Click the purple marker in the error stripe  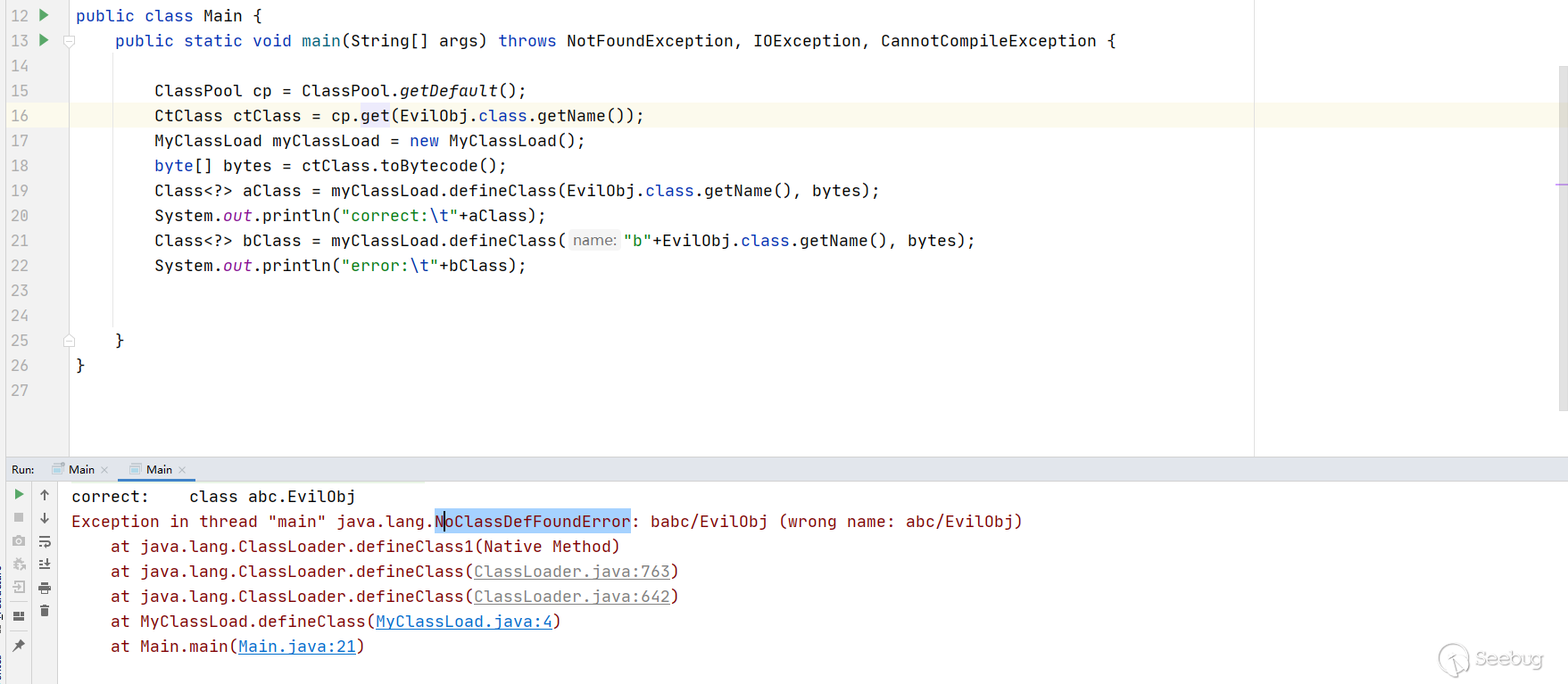pos(1562,185)
